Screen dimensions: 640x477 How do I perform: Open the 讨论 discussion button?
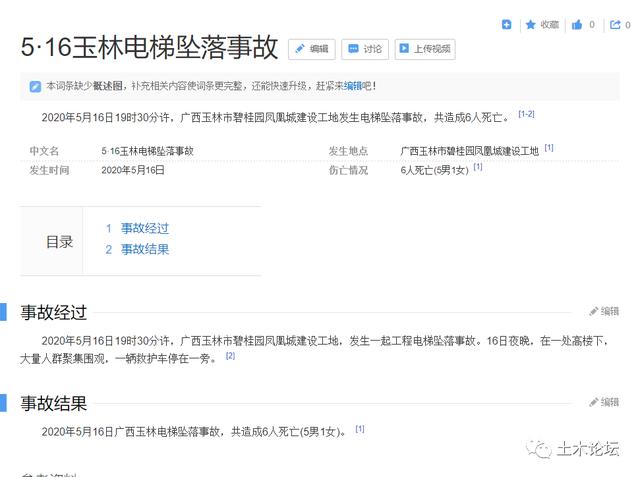tap(364, 49)
